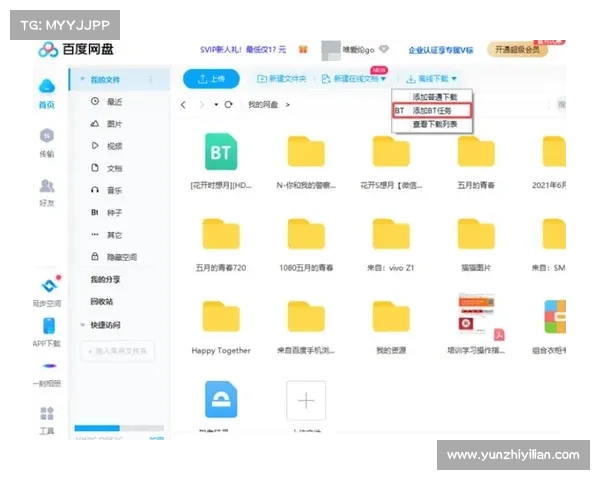Open the 2021年6月 folder
The height and width of the screenshot is (480, 600).
[554, 152]
